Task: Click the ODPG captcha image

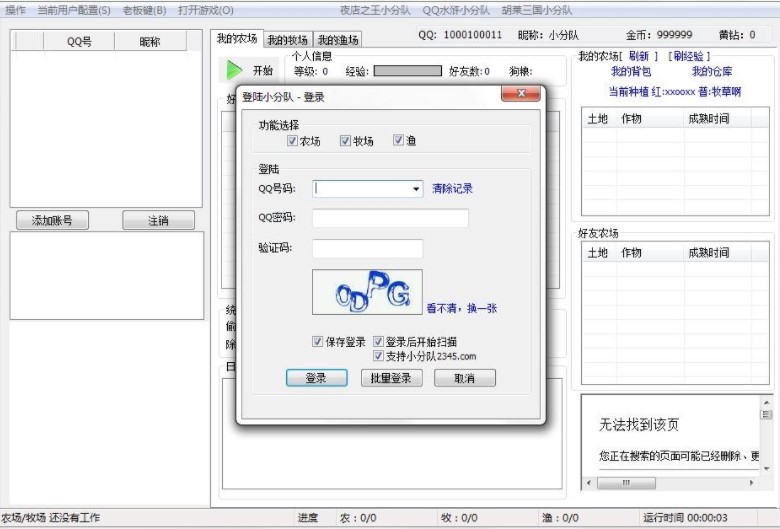Action: point(367,292)
